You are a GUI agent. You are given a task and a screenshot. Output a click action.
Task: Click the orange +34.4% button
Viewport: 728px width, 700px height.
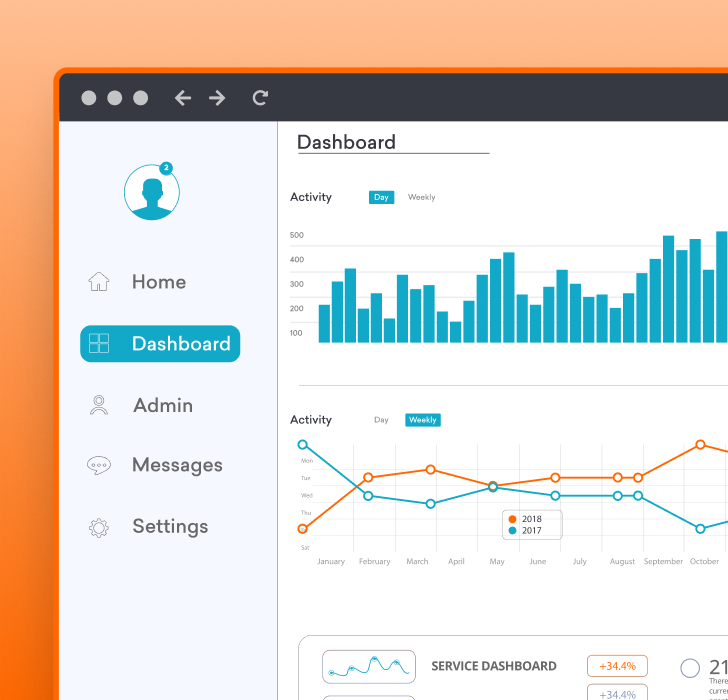pos(617,666)
